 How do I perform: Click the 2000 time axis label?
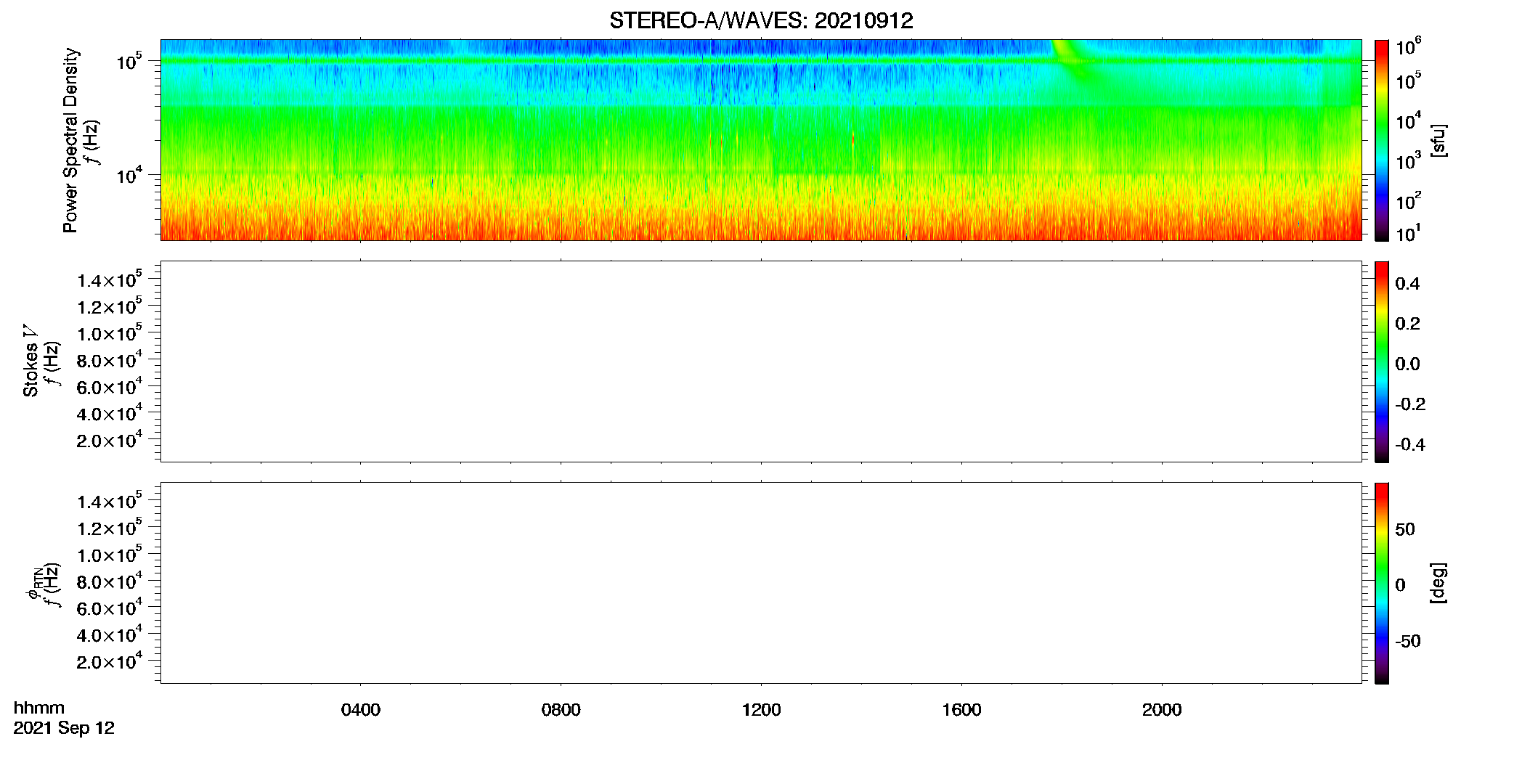[1162, 710]
